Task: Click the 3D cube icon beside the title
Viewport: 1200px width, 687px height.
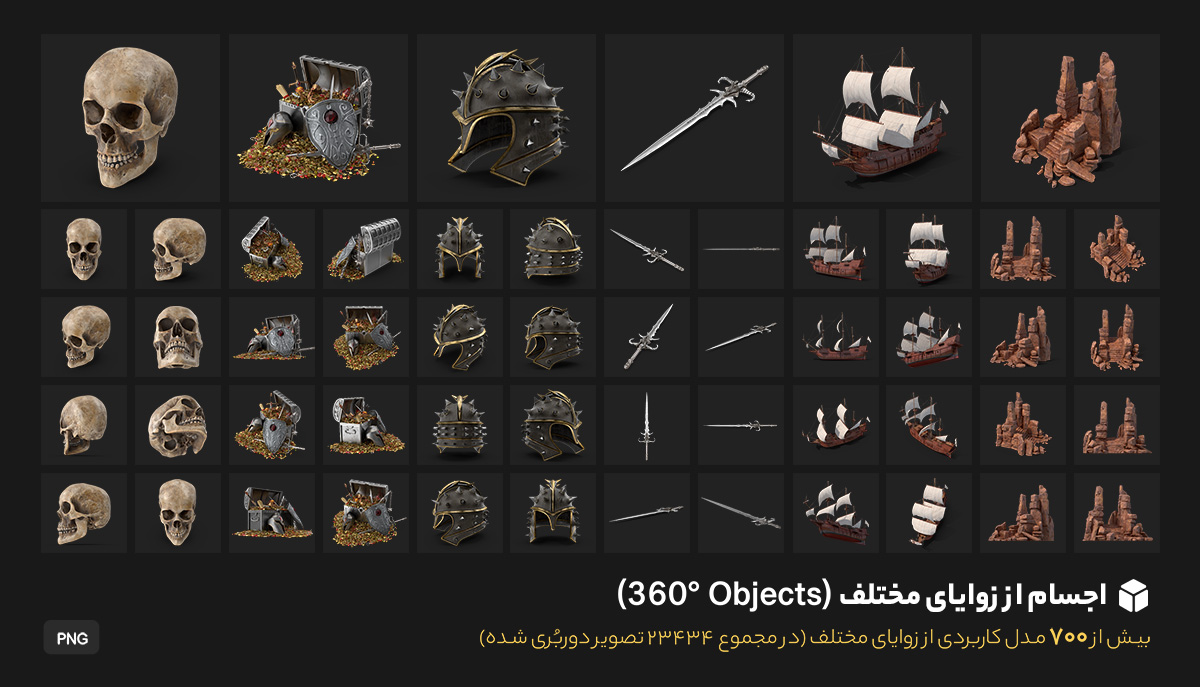Action: [x=1134, y=595]
